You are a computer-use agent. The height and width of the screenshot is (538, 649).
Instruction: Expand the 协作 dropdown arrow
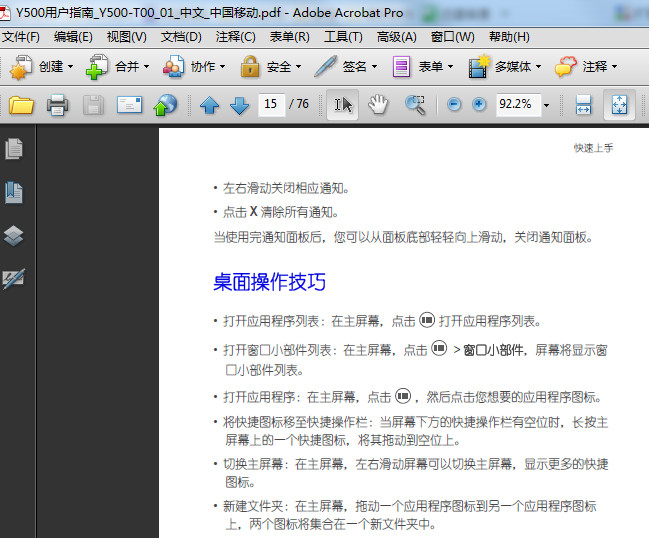point(222,67)
